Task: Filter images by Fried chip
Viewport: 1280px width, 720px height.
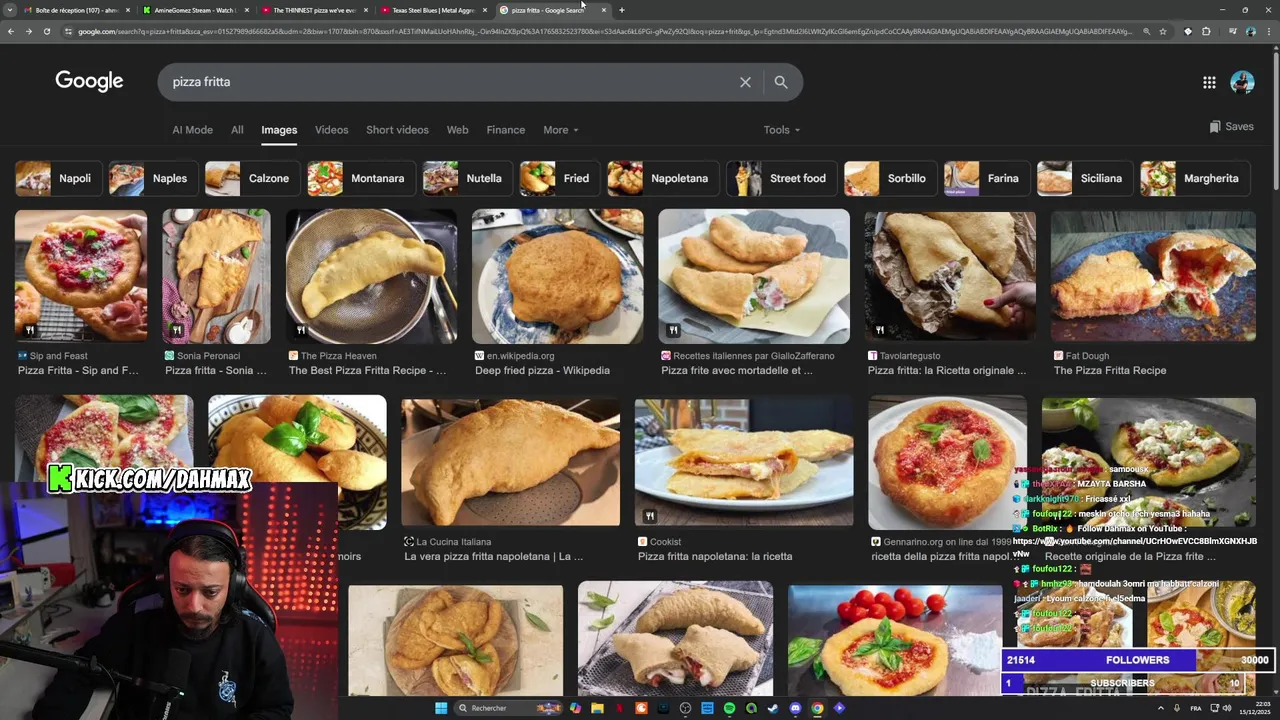Action: [x=559, y=178]
